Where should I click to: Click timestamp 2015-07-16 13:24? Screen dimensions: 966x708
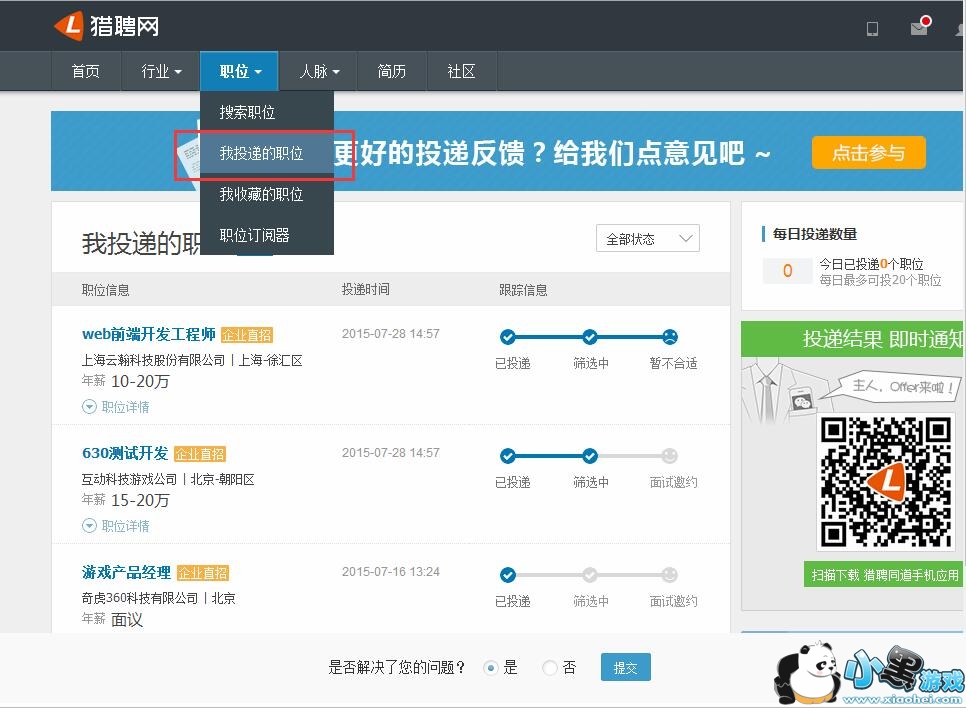pos(391,572)
